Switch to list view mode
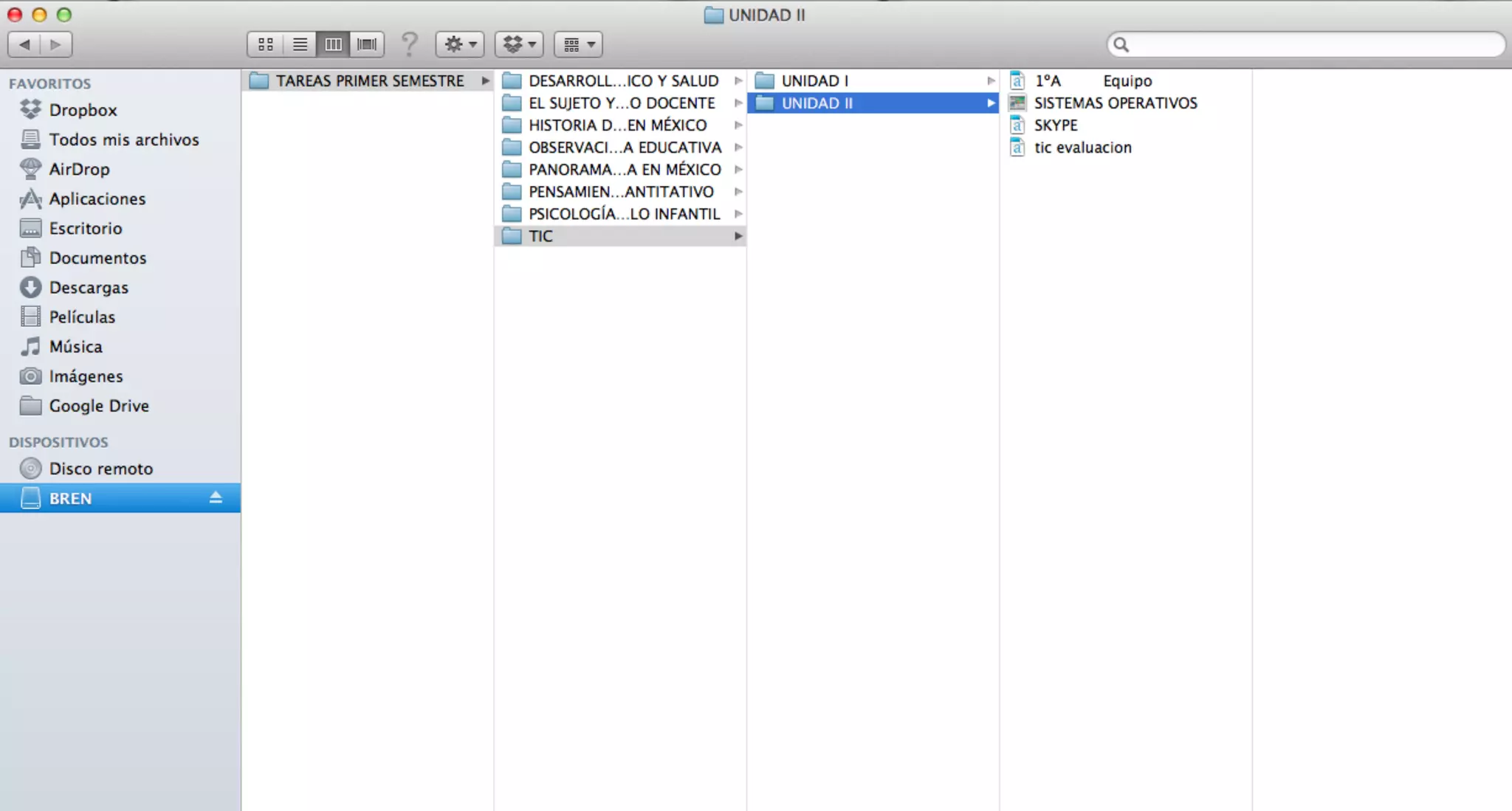This screenshot has width=1512, height=811. tap(300, 45)
